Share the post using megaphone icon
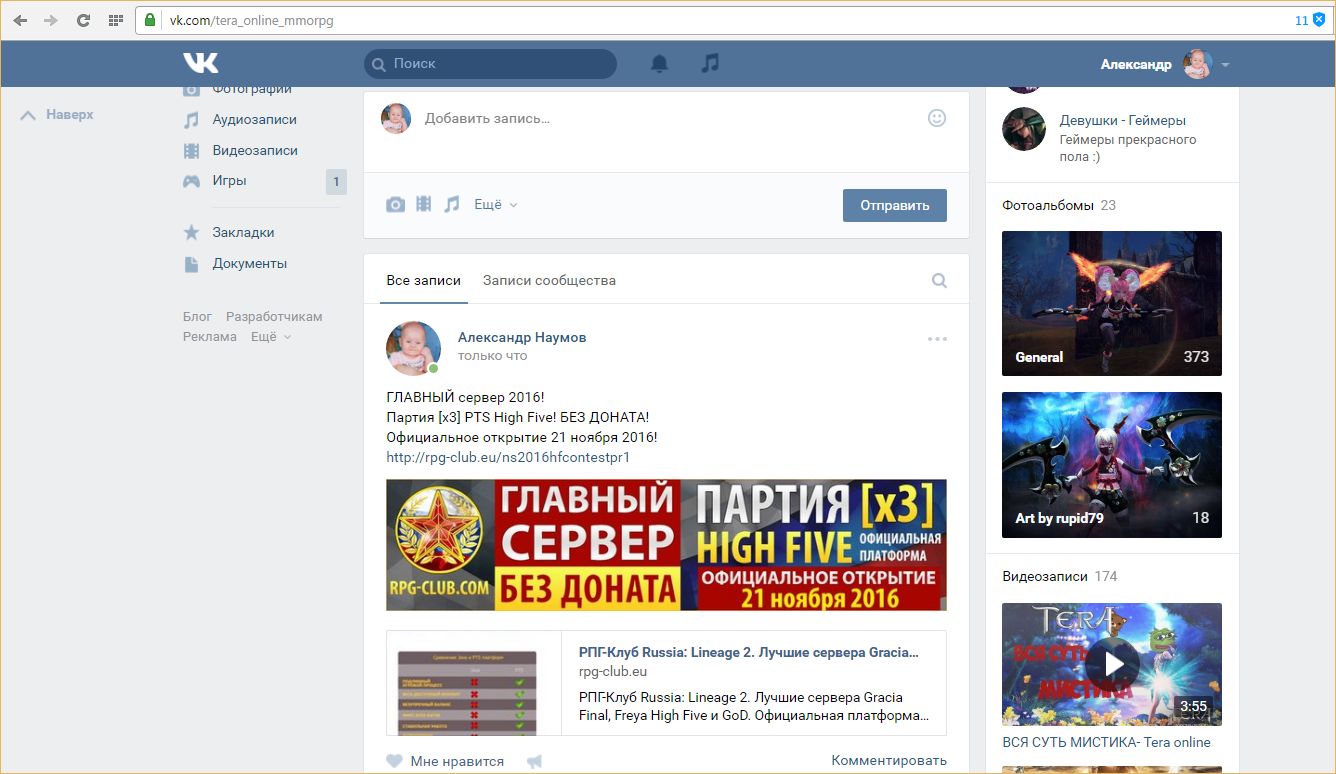Viewport: 1336px width, 774px height. [534, 761]
